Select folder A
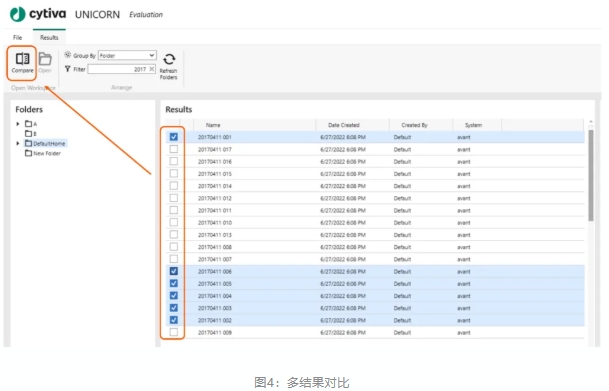 click(31, 124)
